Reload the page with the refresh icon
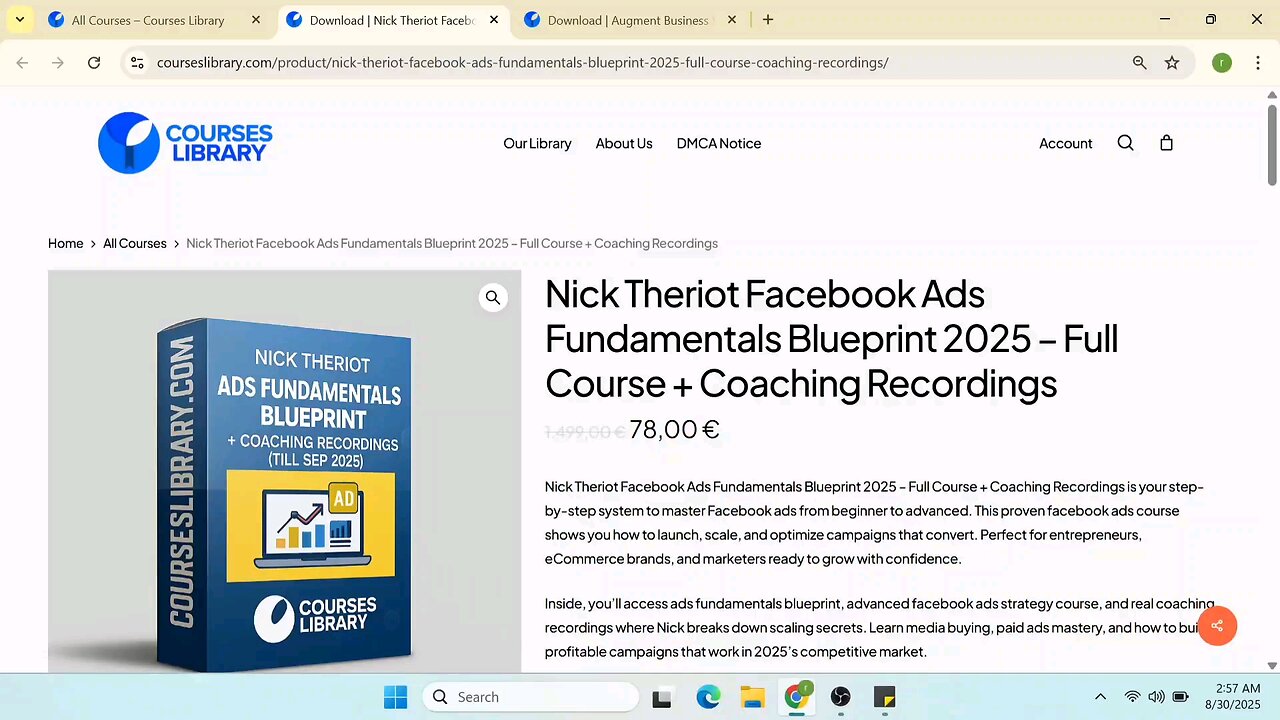1280x720 pixels. pyautogui.click(x=94, y=63)
